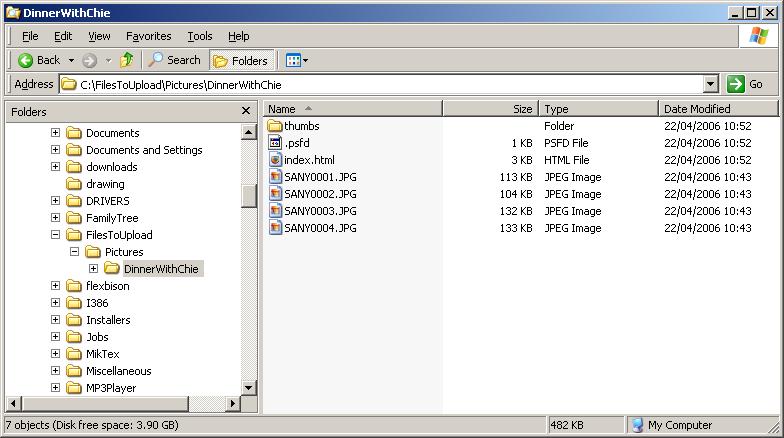Image resolution: width=784 pixels, height=438 pixels.
Task: Select the downloads folder icon in tree
Action: point(74,166)
